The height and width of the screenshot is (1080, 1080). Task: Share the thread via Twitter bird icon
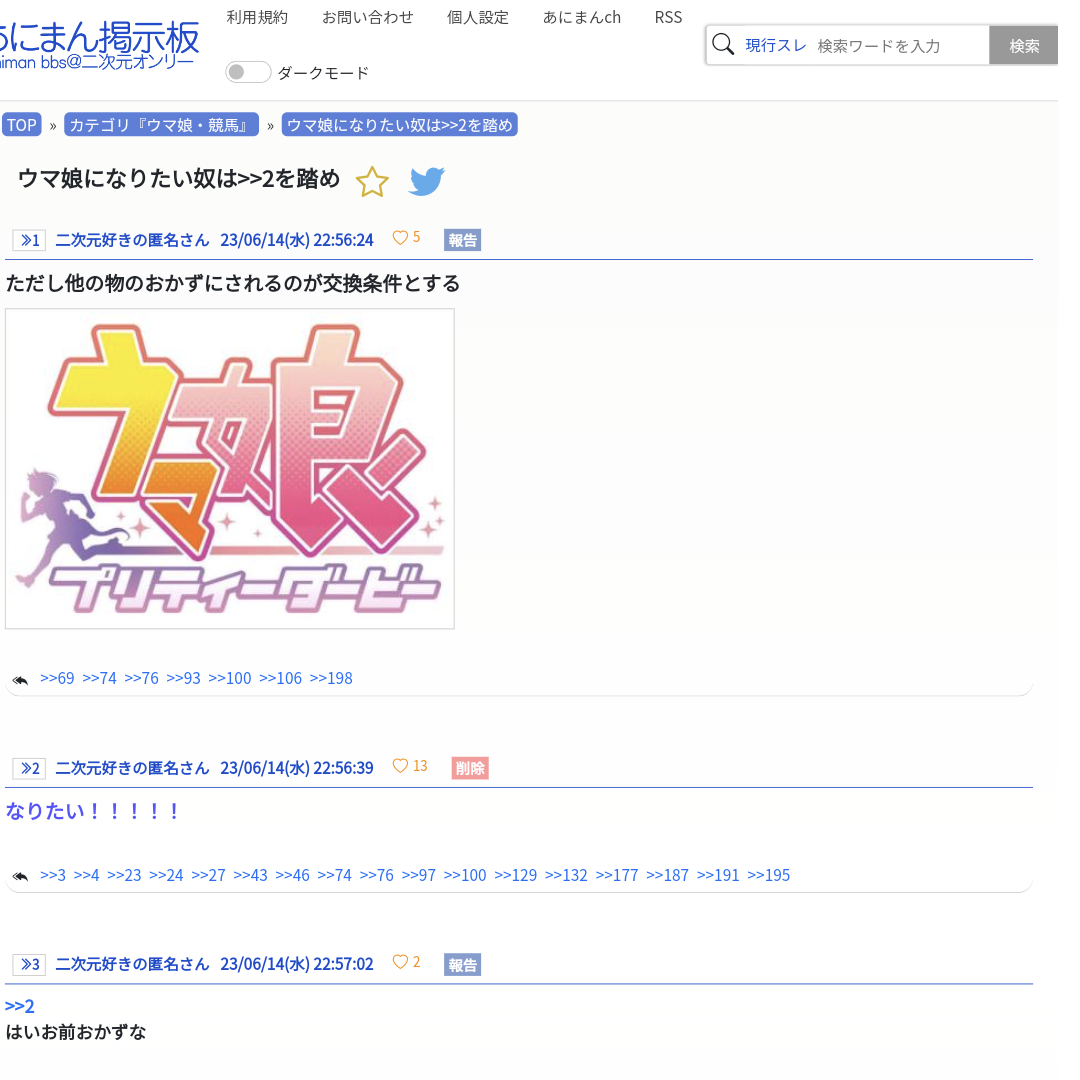426,182
